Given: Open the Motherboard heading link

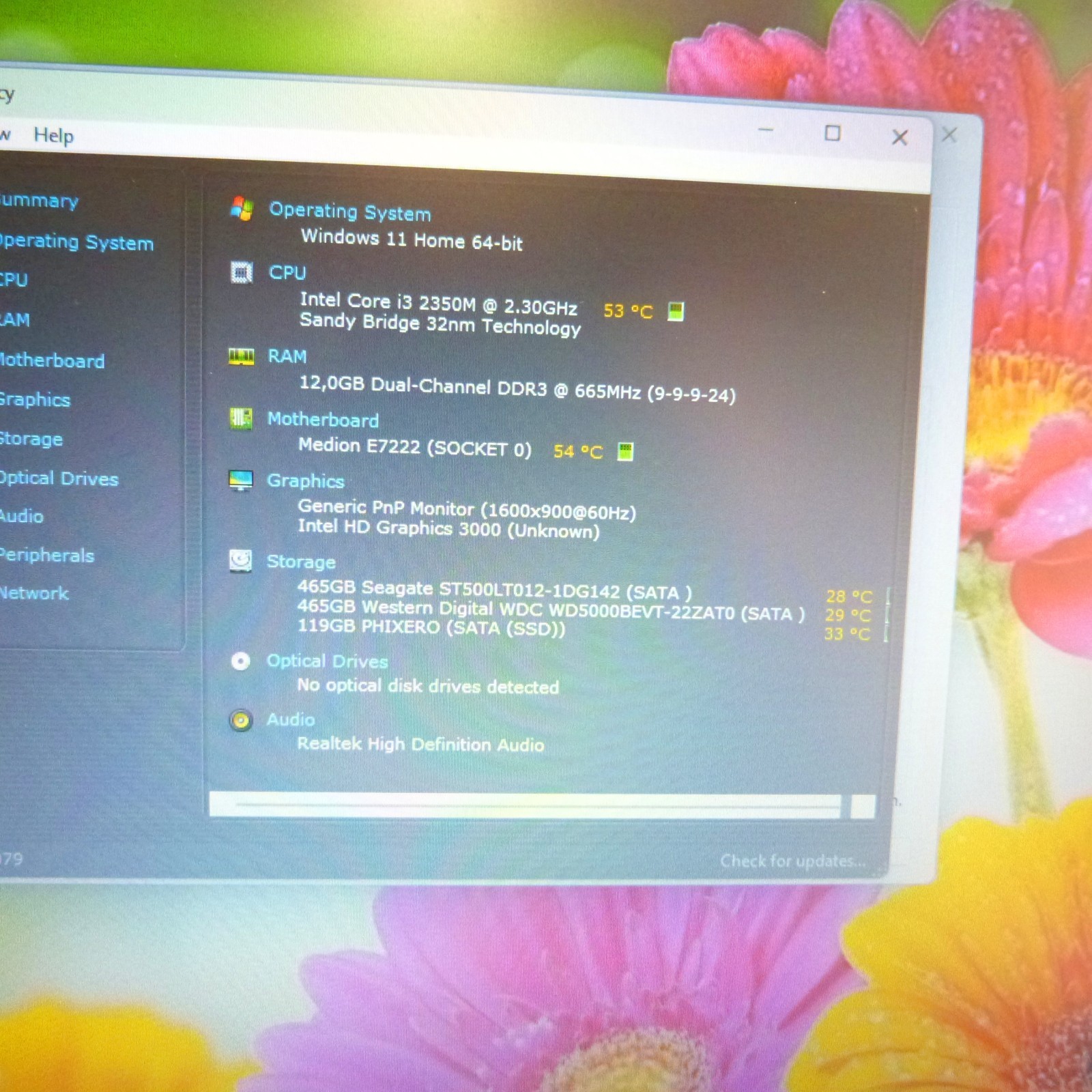Looking at the screenshot, I should (x=323, y=419).
